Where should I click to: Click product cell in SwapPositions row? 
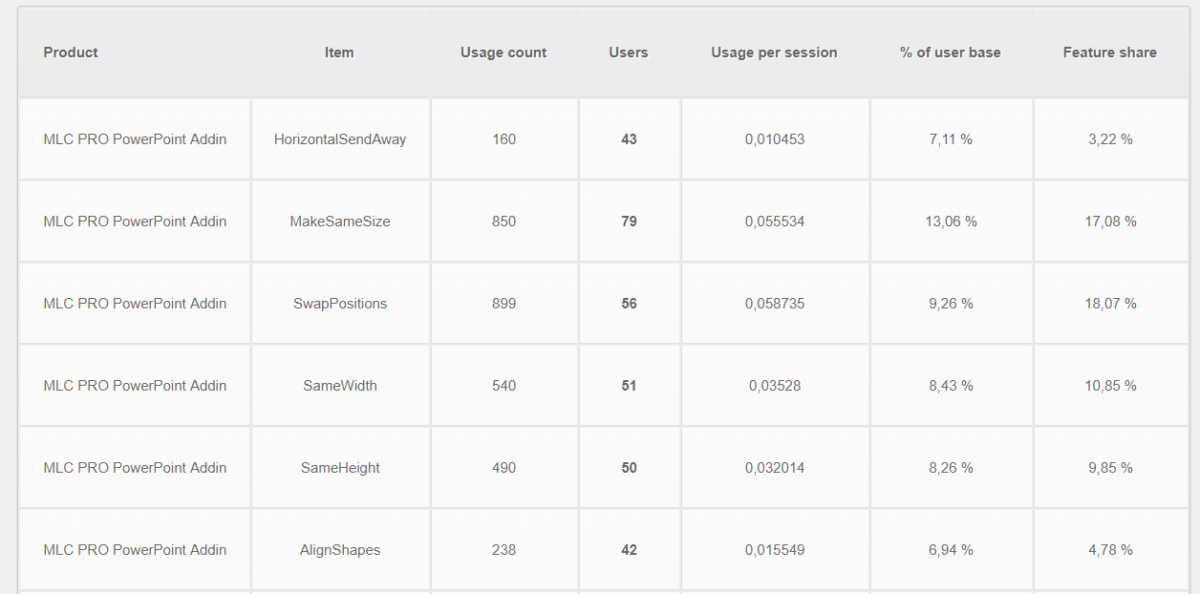pos(135,303)
